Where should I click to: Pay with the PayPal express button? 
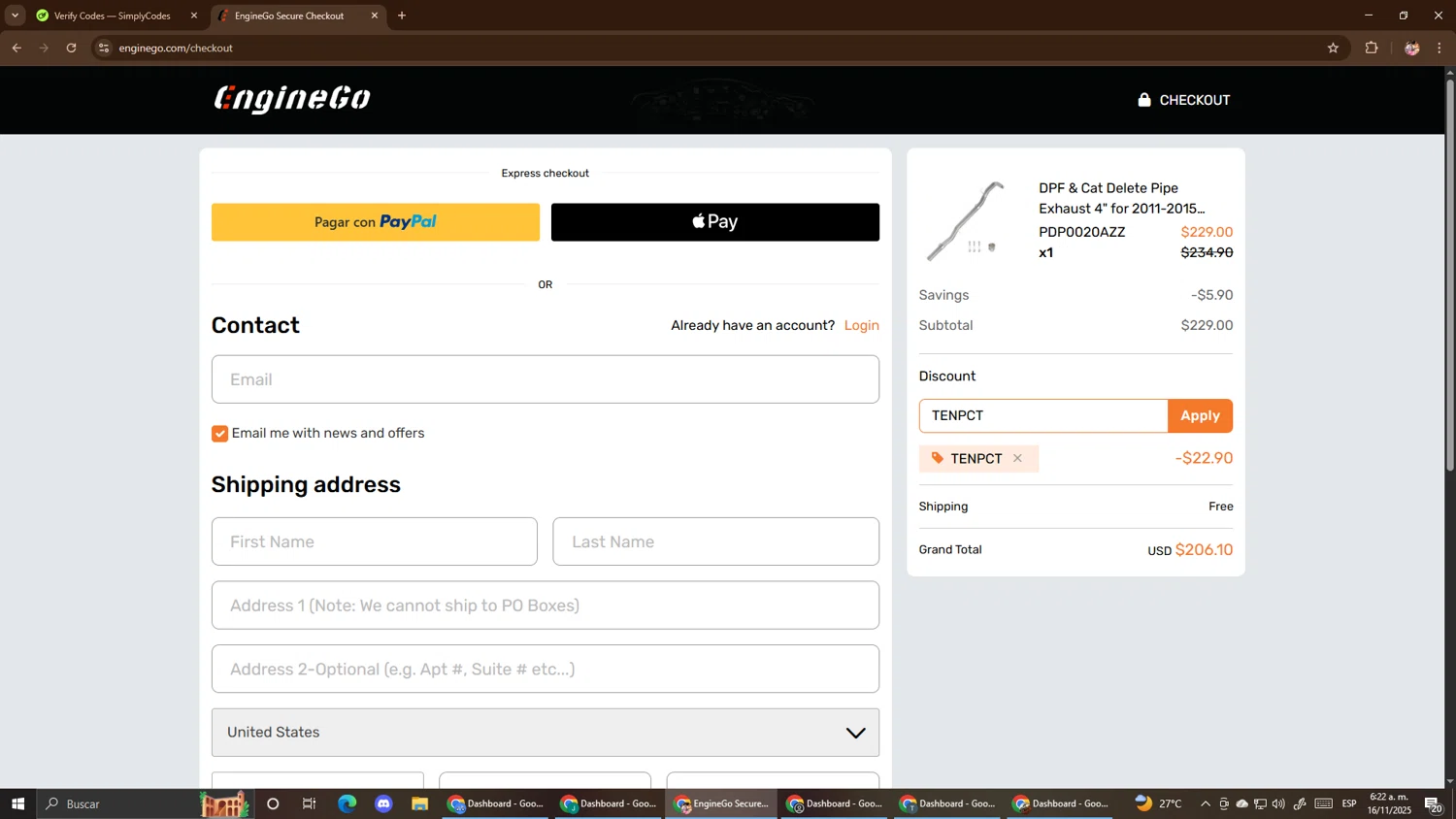pyautogui.click(x=376, y=222)
